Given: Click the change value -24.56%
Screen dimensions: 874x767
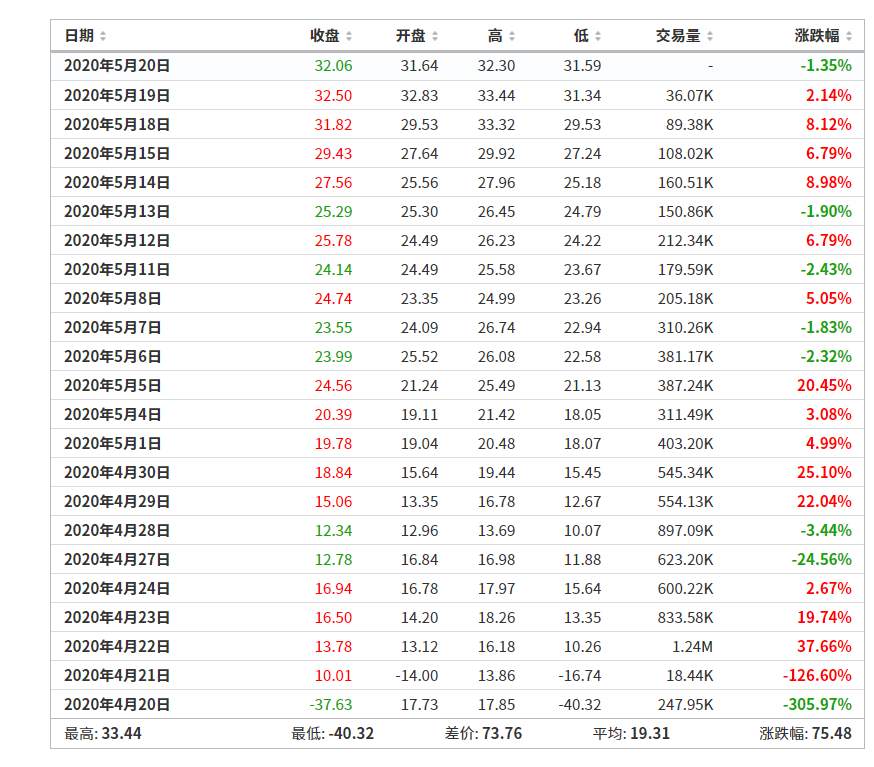Looking at the screenshot, I should tap(822, 559).
